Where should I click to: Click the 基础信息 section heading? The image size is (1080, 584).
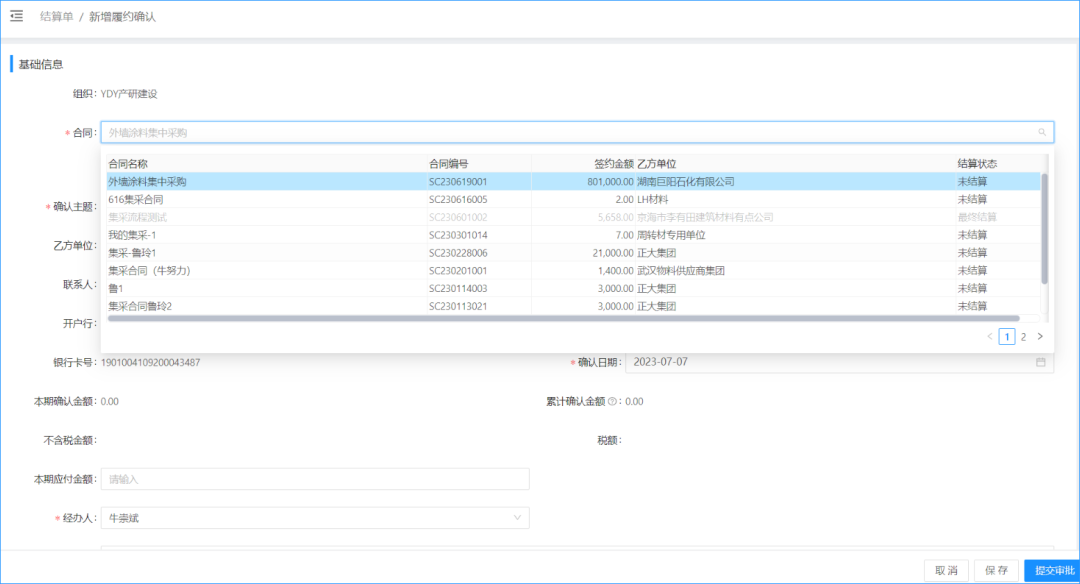coord(41,65)
